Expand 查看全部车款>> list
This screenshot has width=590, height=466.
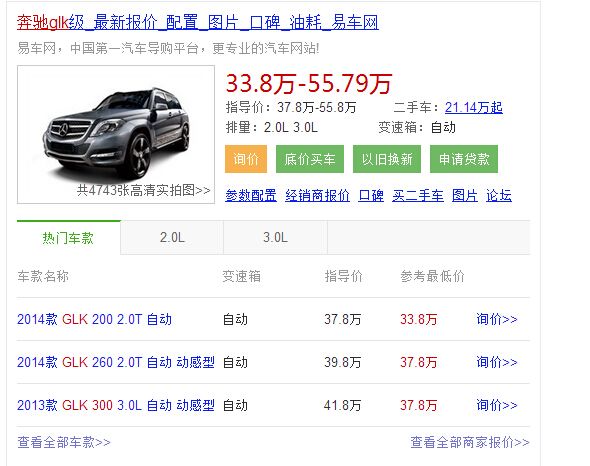click(64, 442)
